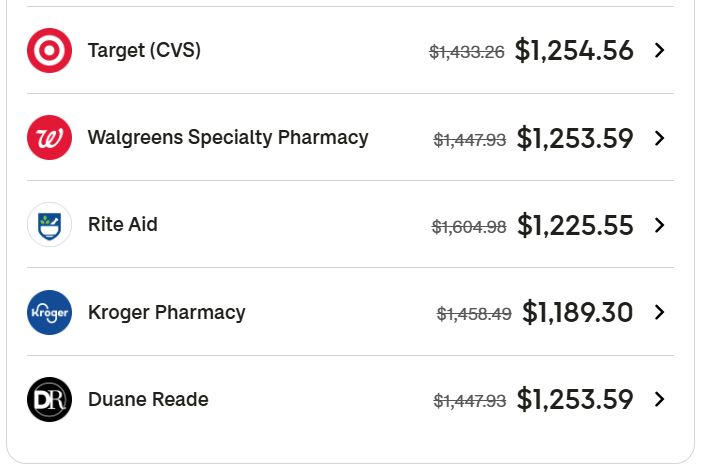Open Rite Aid chevron arrow

tap(659, 225)
